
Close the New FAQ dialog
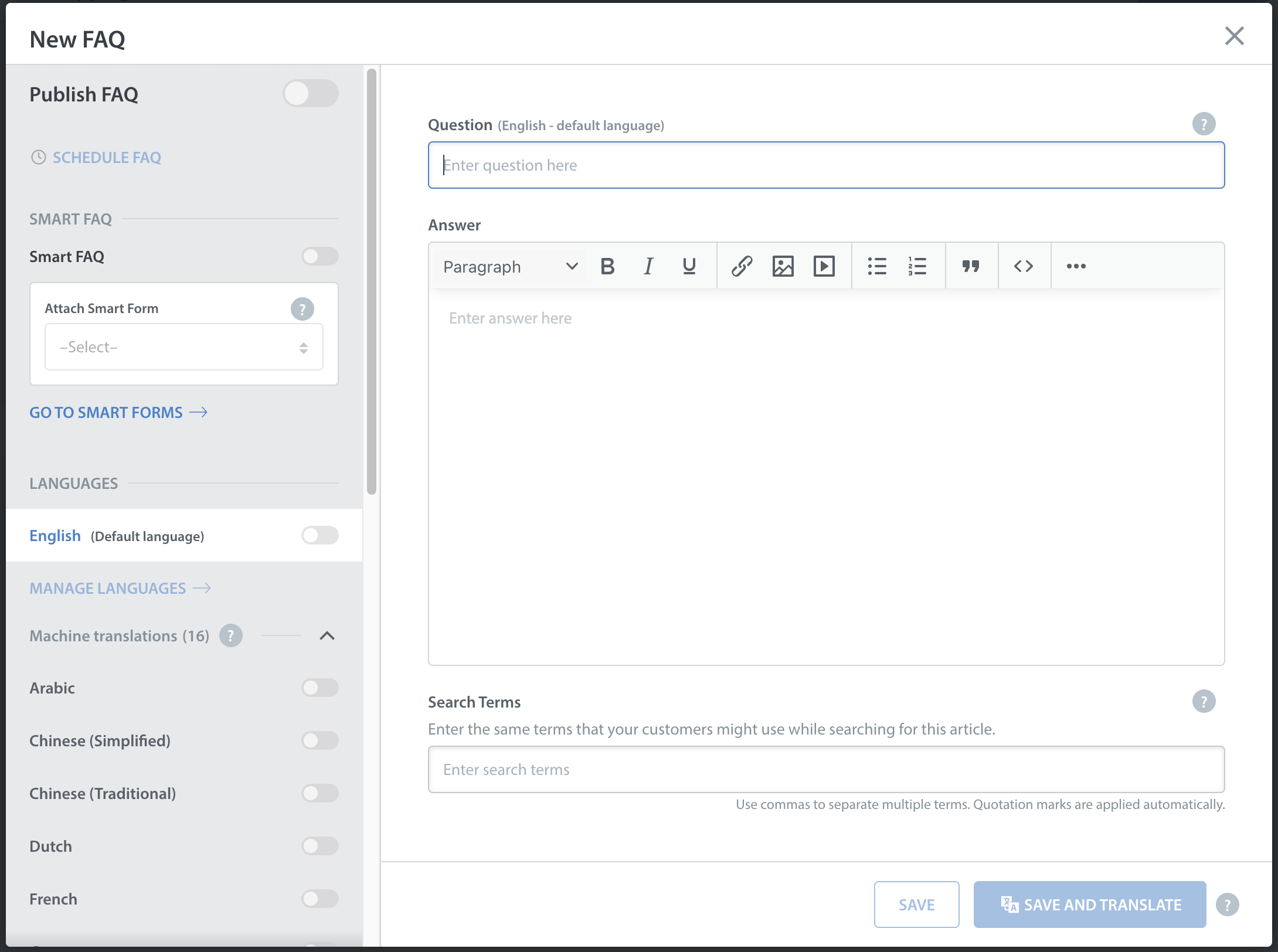[x=1235, y=36]
